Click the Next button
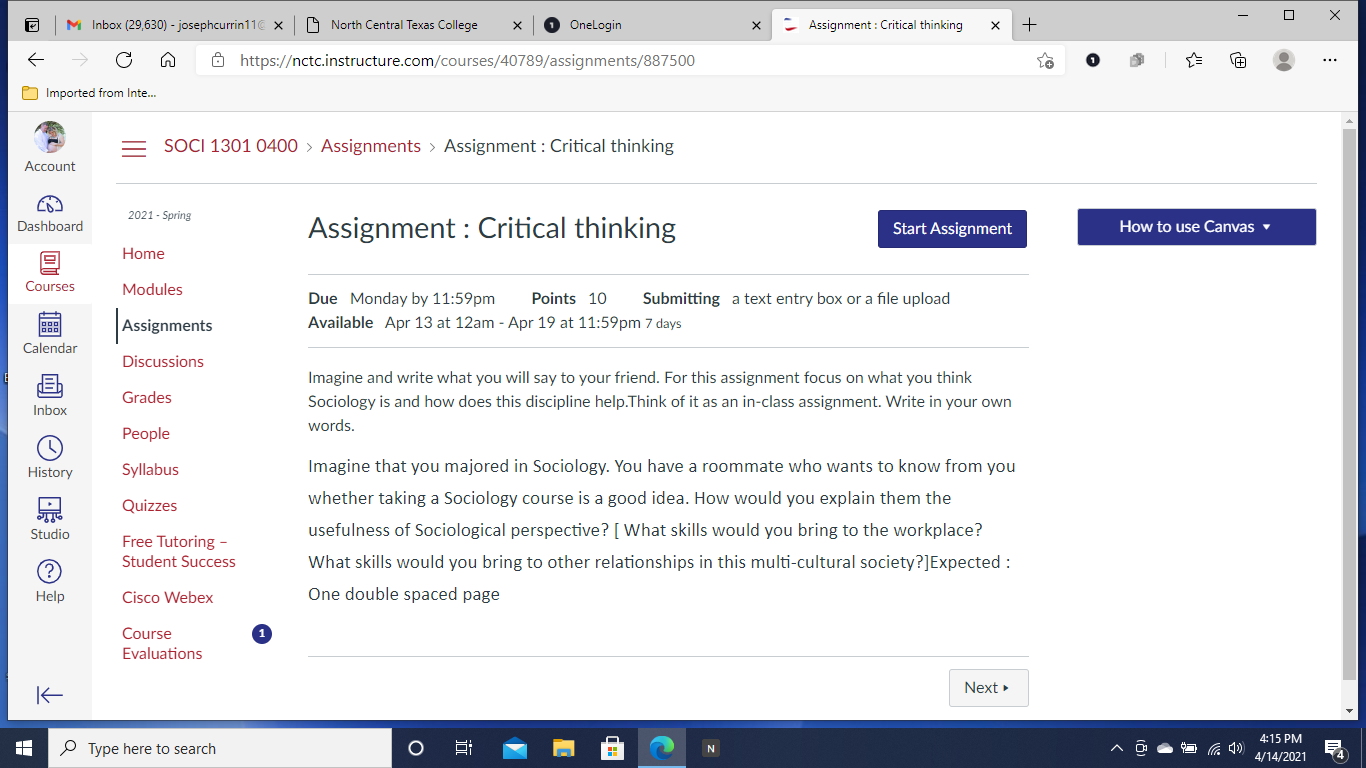 click(988, 688)
